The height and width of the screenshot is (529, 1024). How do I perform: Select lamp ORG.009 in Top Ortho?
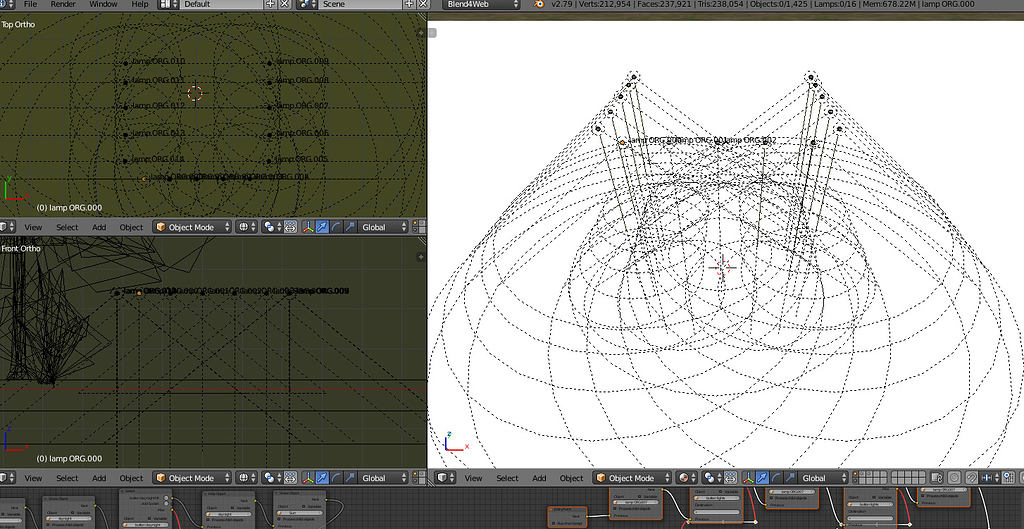(x=269, y=63)
